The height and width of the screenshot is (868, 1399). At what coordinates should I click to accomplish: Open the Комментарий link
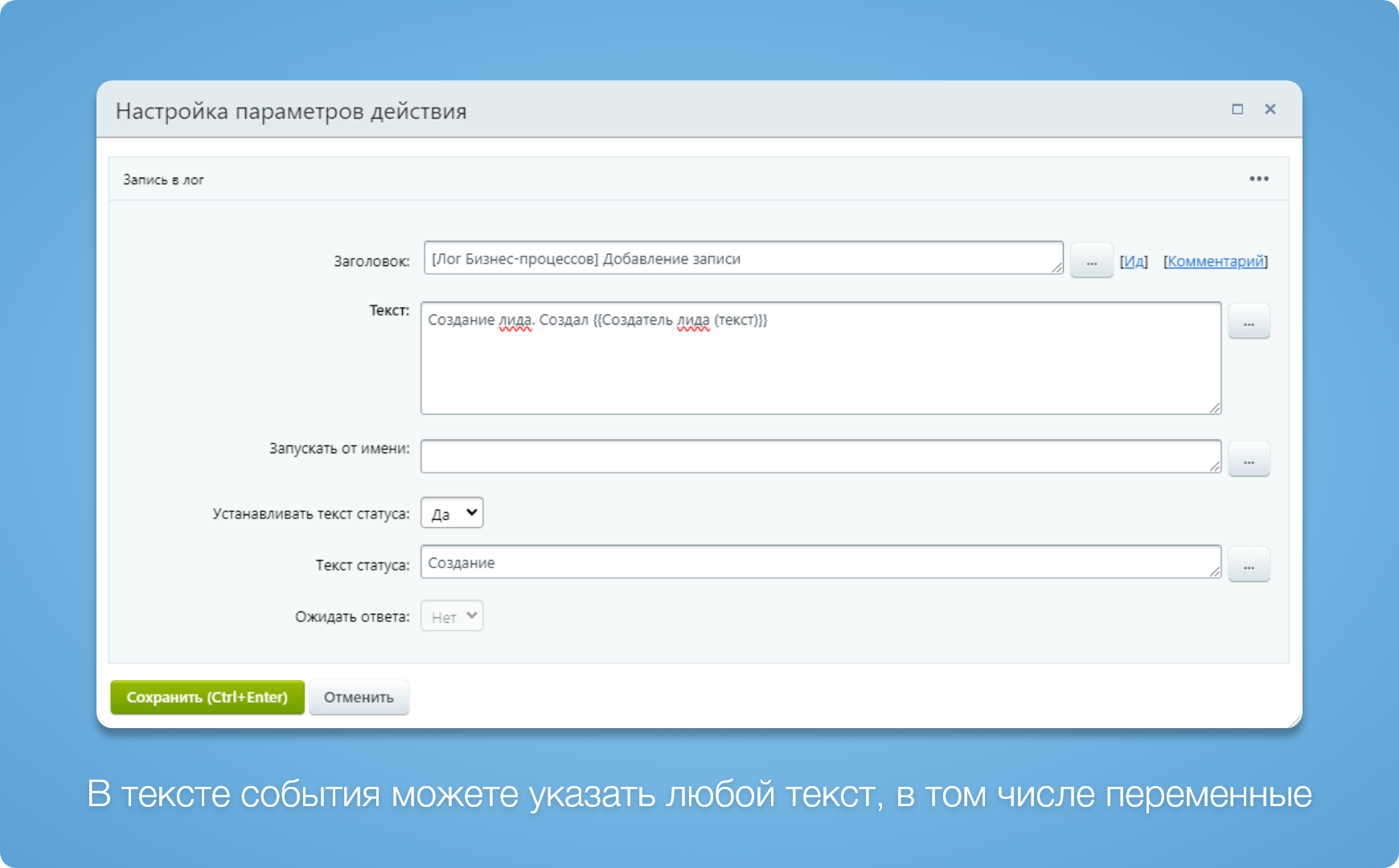click(x=1216, y=261)
